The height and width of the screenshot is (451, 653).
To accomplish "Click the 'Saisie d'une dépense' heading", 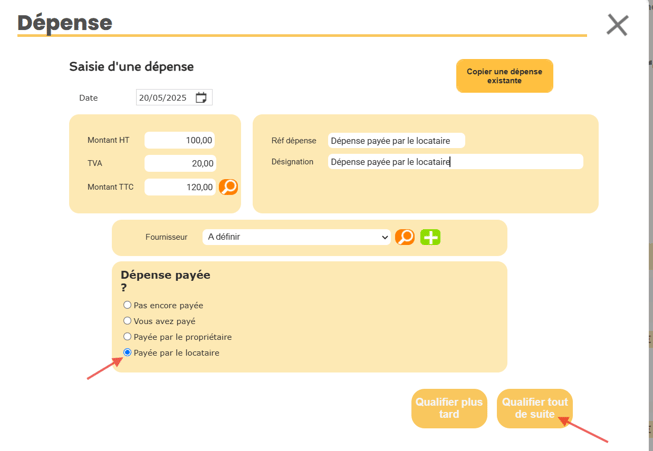I will 131,67.
